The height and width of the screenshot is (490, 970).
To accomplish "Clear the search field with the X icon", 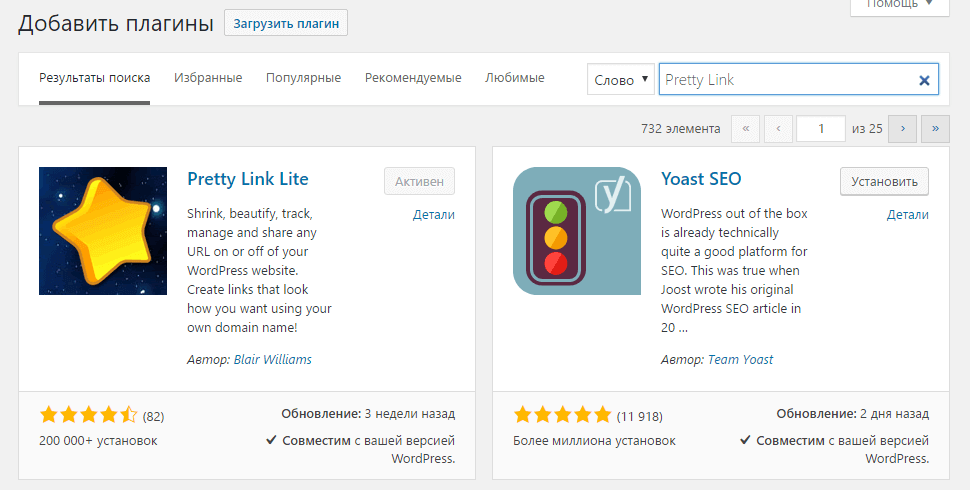I will click(924, 80).
